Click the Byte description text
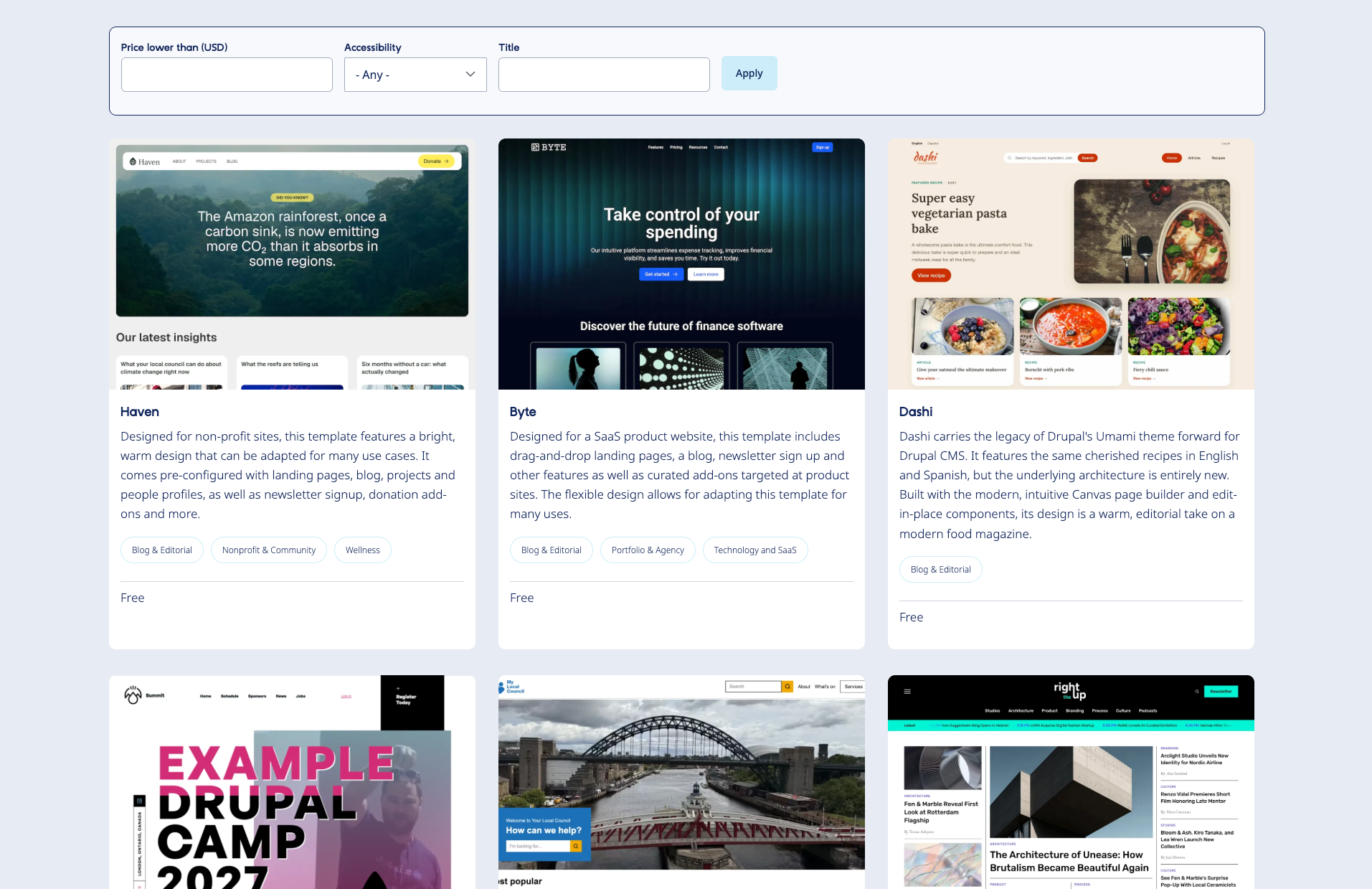The width and height of the screenshot is (1372, 889). pos(681,475)
